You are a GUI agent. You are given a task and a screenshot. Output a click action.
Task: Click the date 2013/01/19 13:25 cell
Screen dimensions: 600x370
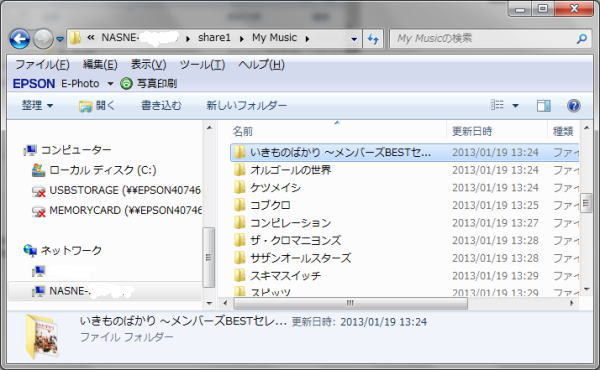495,205
